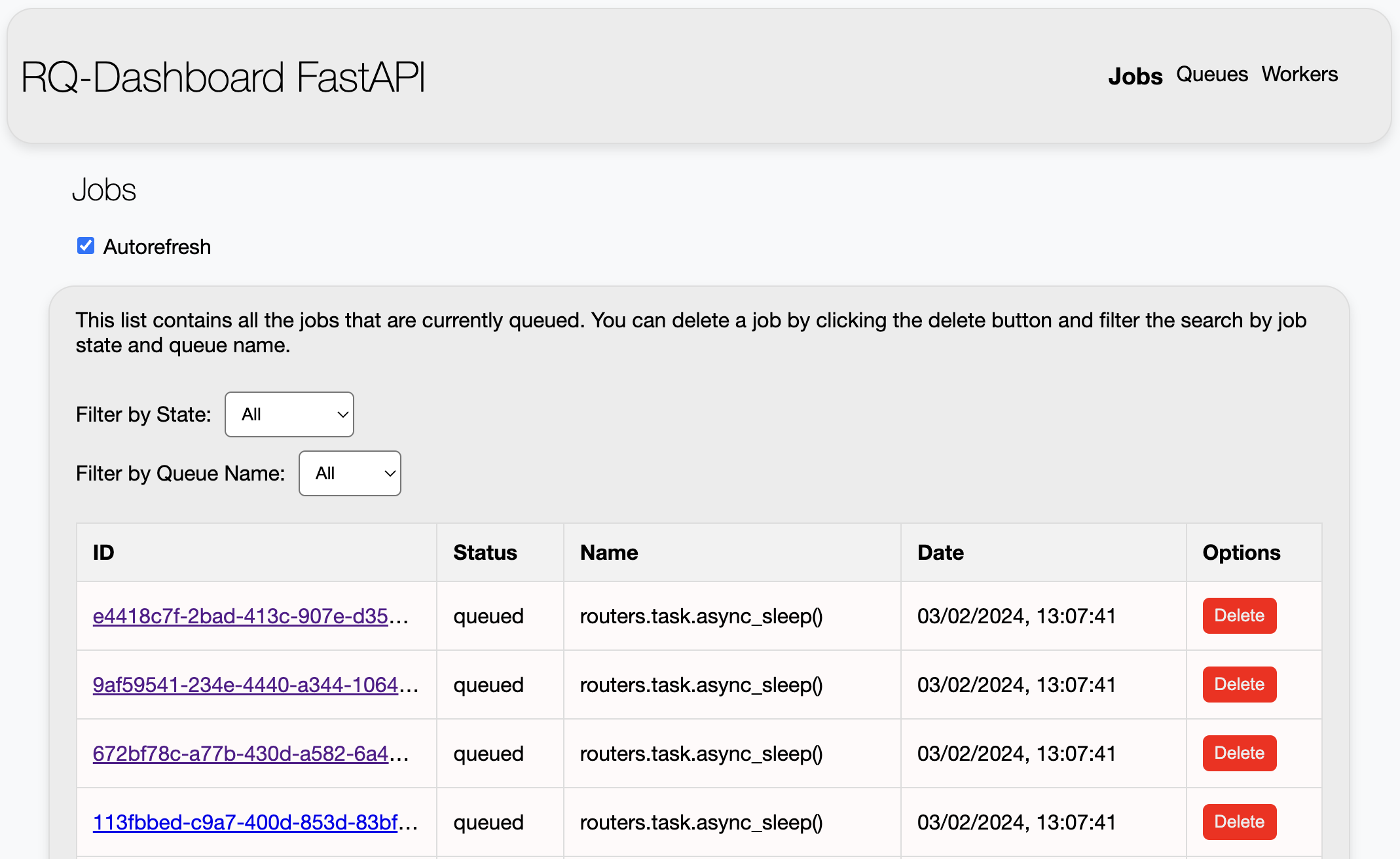This screenshot has width=1400, height=859.
Task: Click the queued status in 113fbbed row
Action: click(488, 822)
